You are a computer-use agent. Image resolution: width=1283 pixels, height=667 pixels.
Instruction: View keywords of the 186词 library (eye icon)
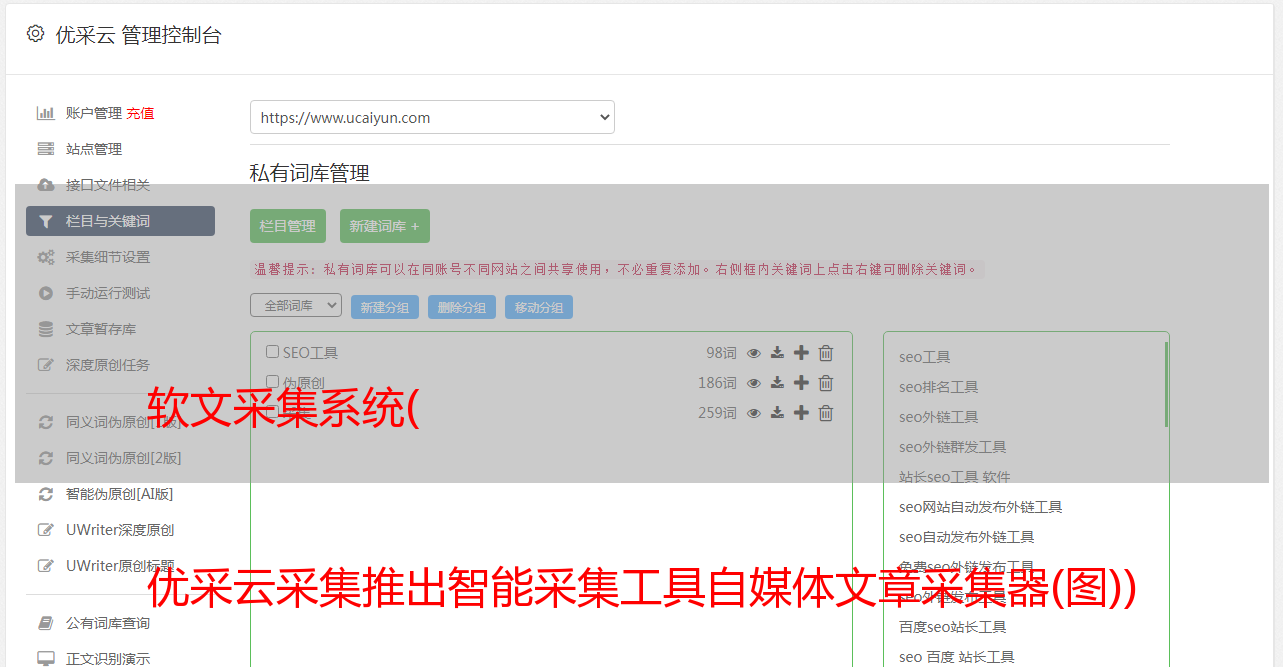(x=754, y=383)
